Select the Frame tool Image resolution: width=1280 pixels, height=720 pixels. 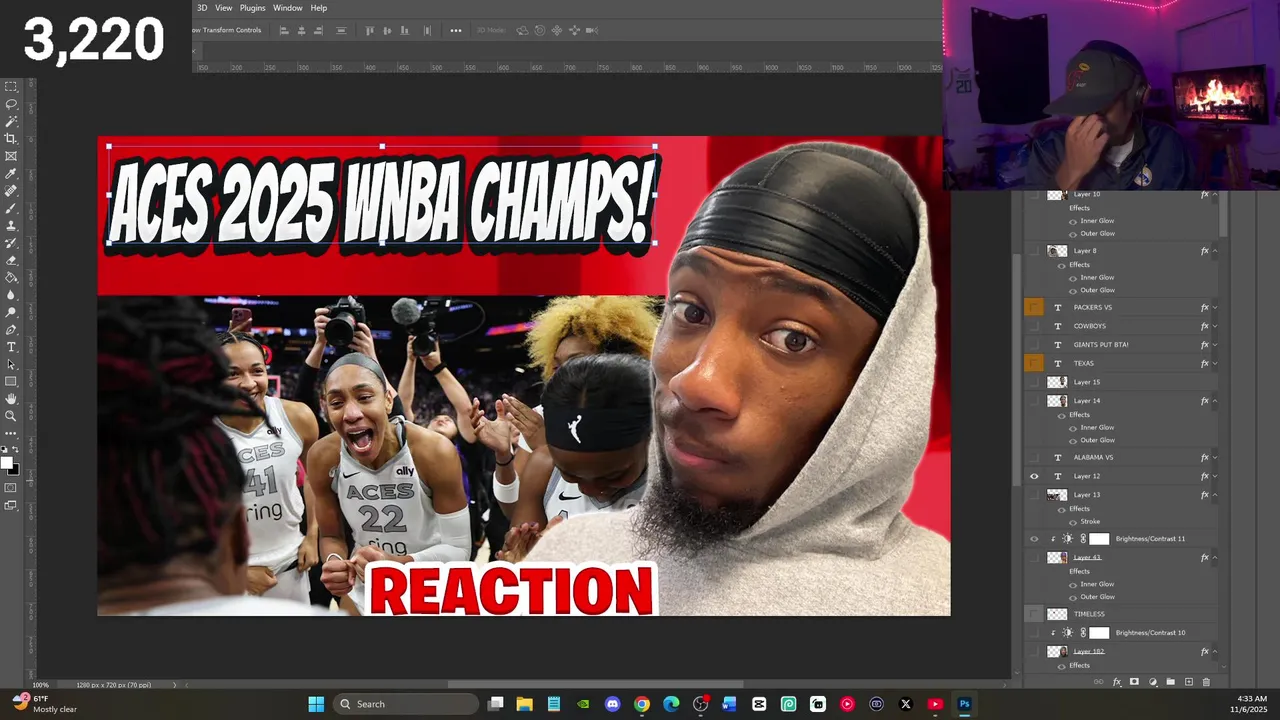(11, 156)
